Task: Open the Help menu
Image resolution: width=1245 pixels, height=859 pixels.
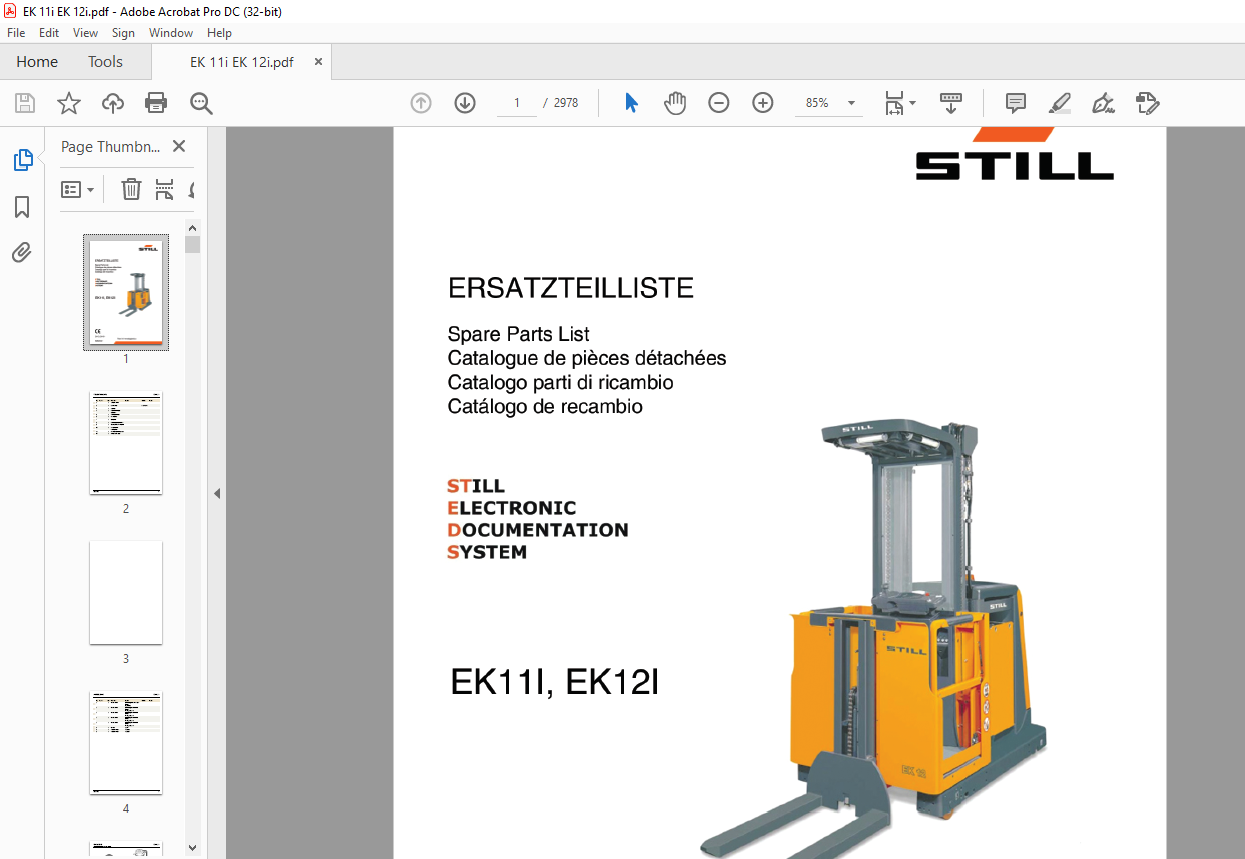Action: [219, 33]
